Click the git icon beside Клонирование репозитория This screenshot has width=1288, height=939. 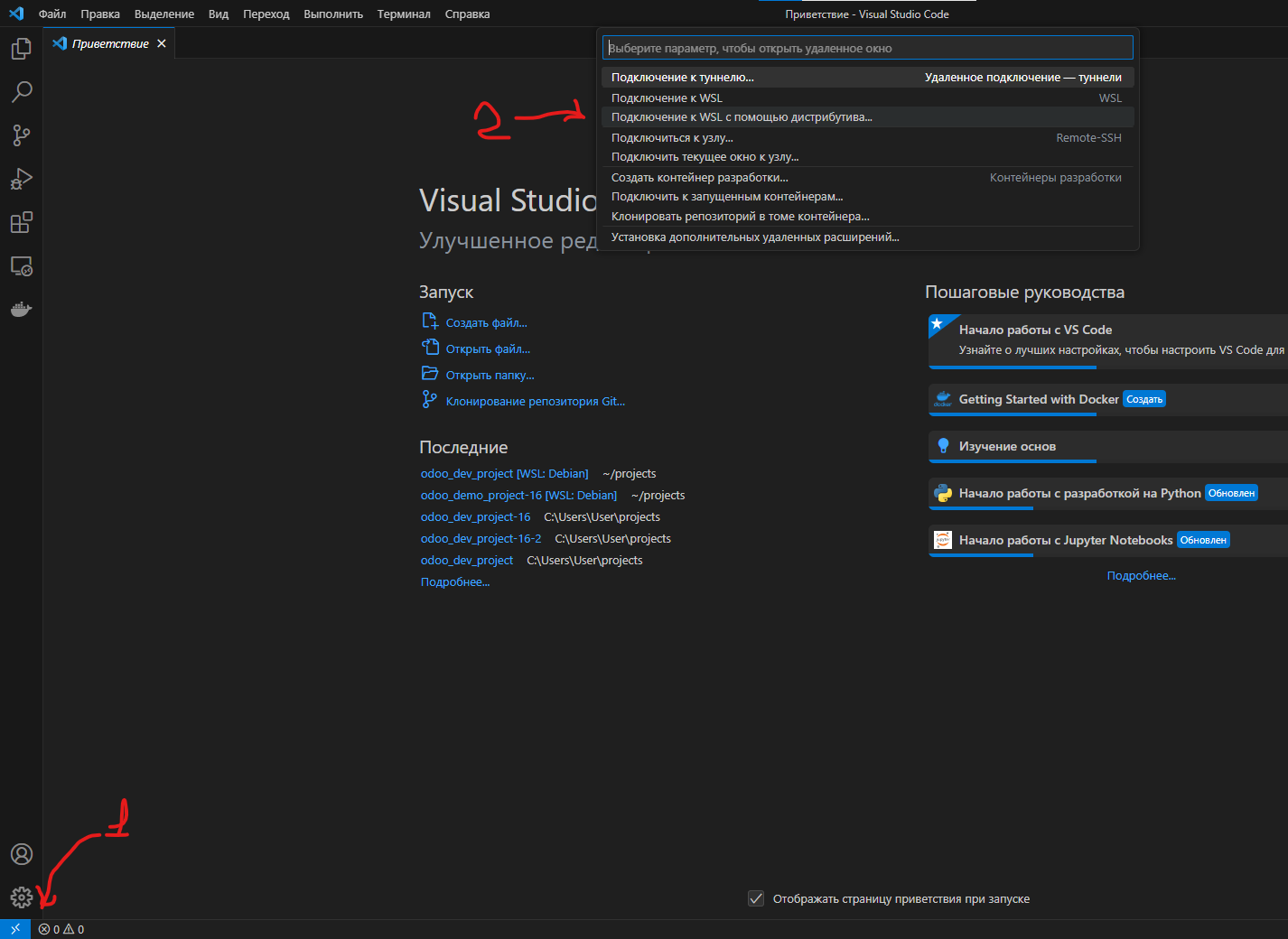[x=430, y=399]
